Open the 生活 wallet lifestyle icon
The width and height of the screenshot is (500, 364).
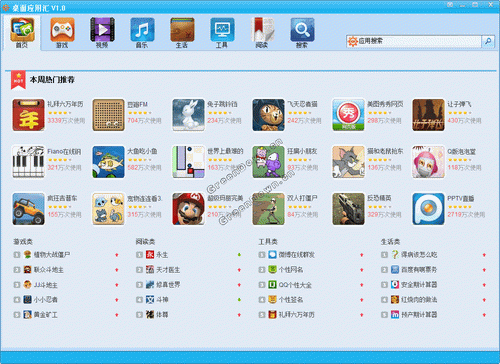coord(182,33)
